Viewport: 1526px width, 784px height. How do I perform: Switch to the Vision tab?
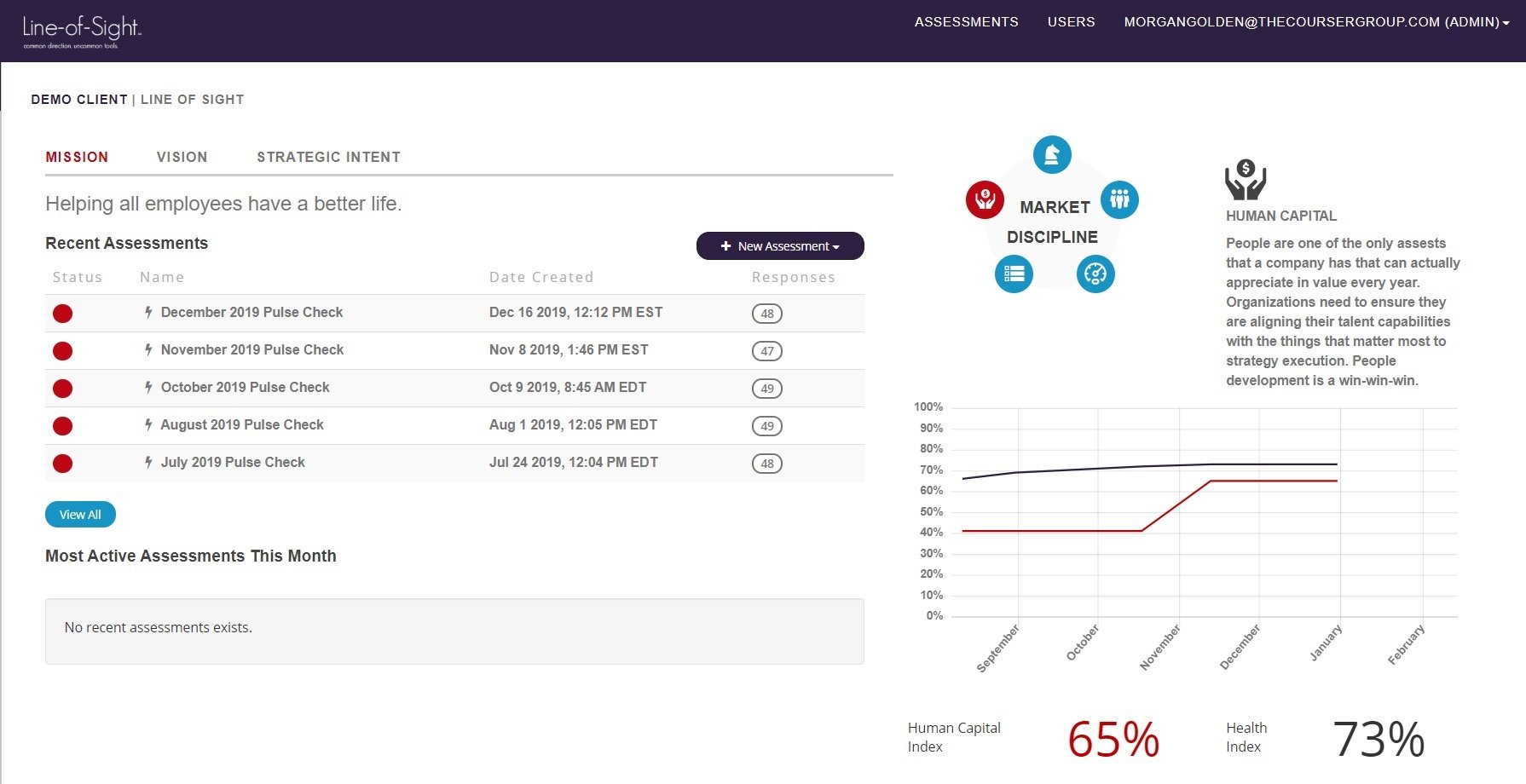pos(182,157)
